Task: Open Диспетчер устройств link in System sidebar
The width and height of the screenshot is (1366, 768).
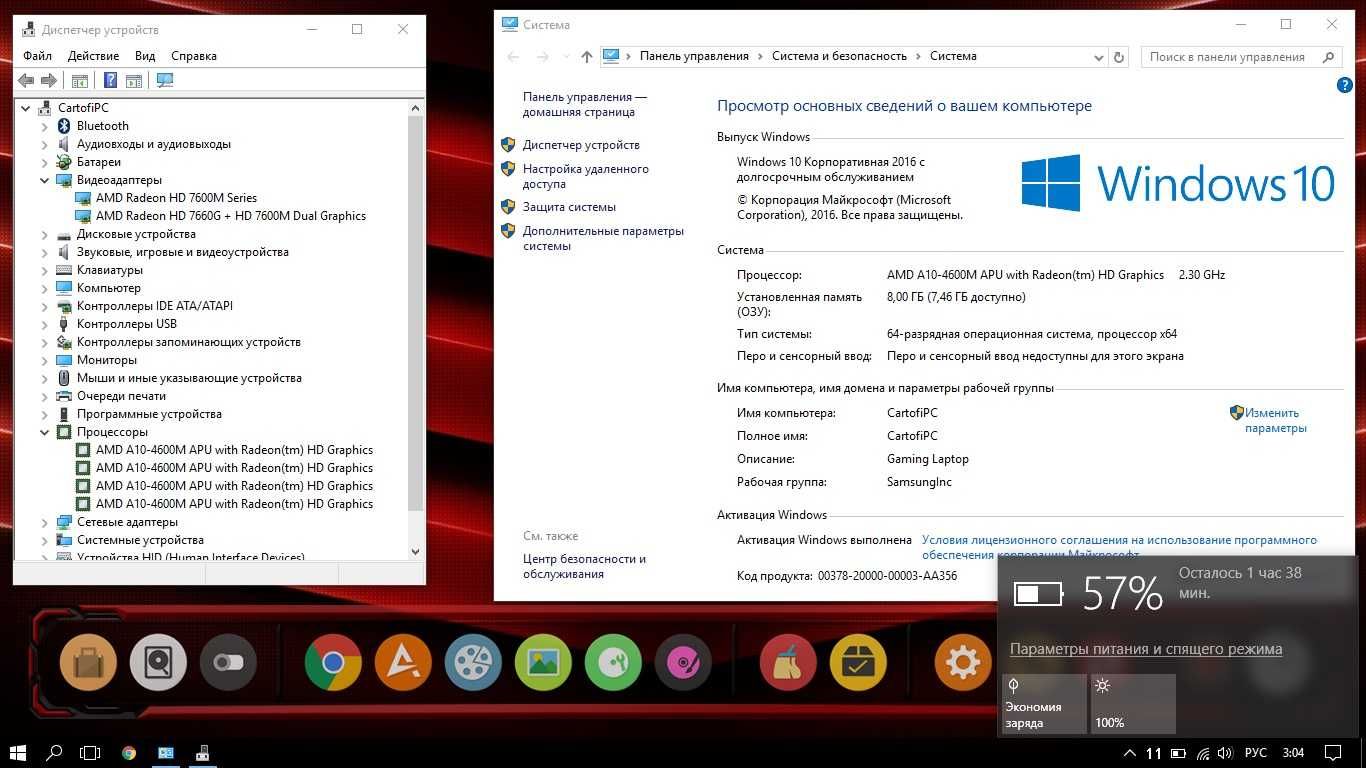Action: pyautogui.click(x=581, y=145)
